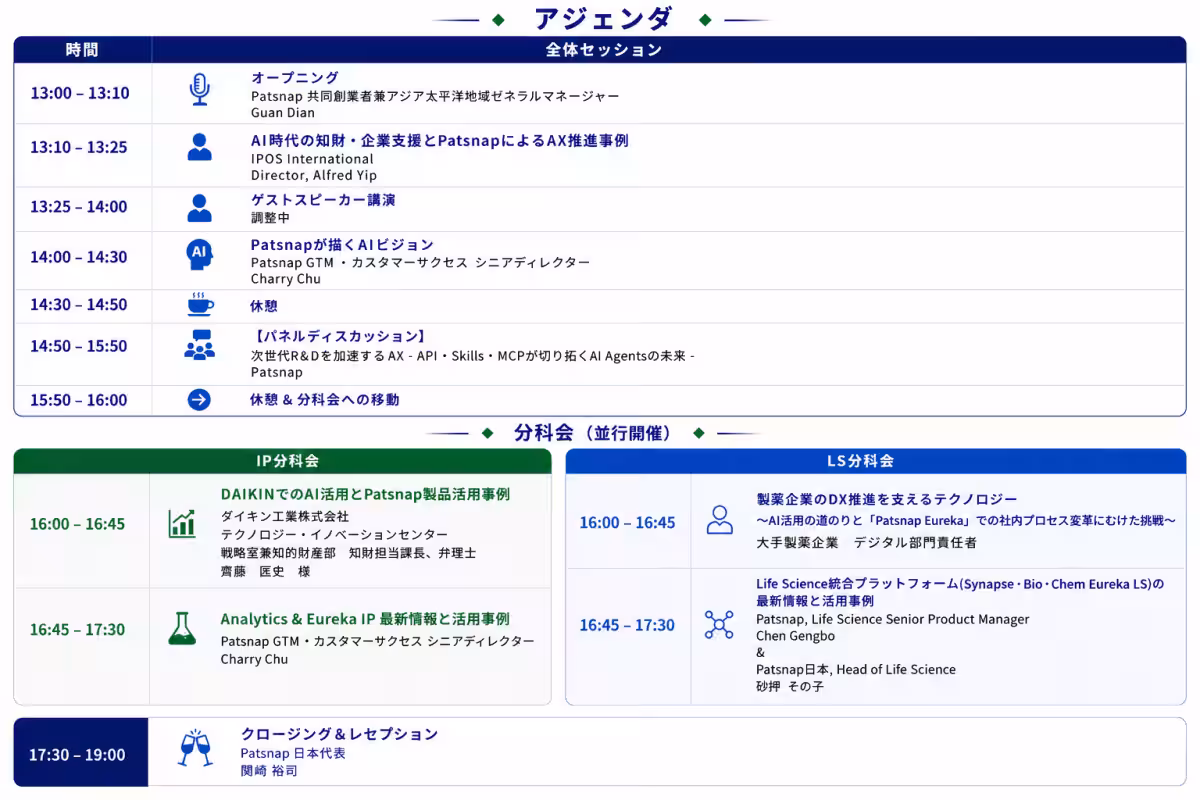Click the 調整中 text under guest speaker

[x=270, y=217]
